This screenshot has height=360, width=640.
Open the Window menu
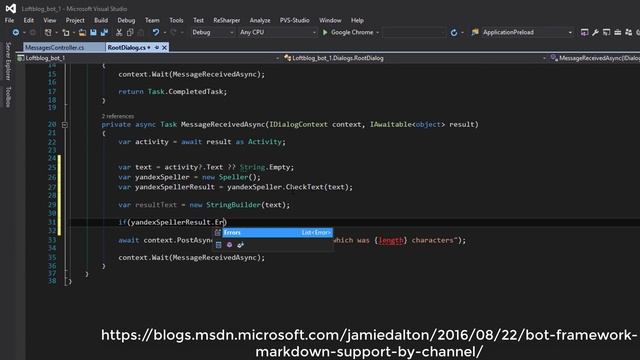[x=330, y=20]
